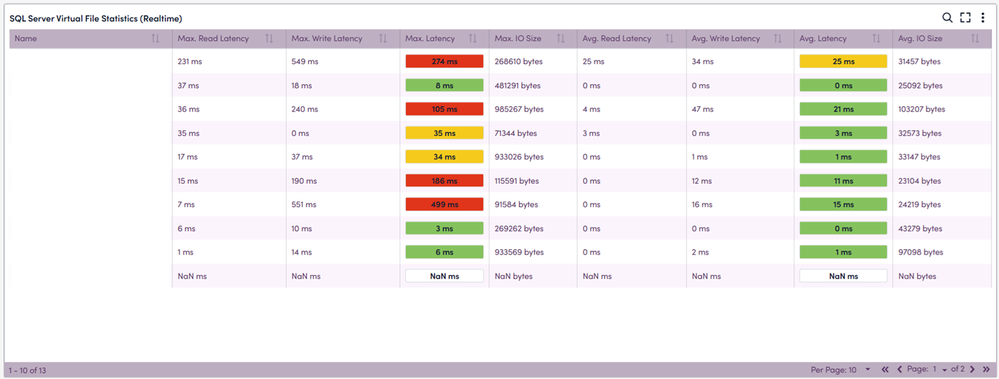Sort by Avg. Read Latency arrows
The height and width of the screenshot is (379, 999).
[x=669, y=39]
